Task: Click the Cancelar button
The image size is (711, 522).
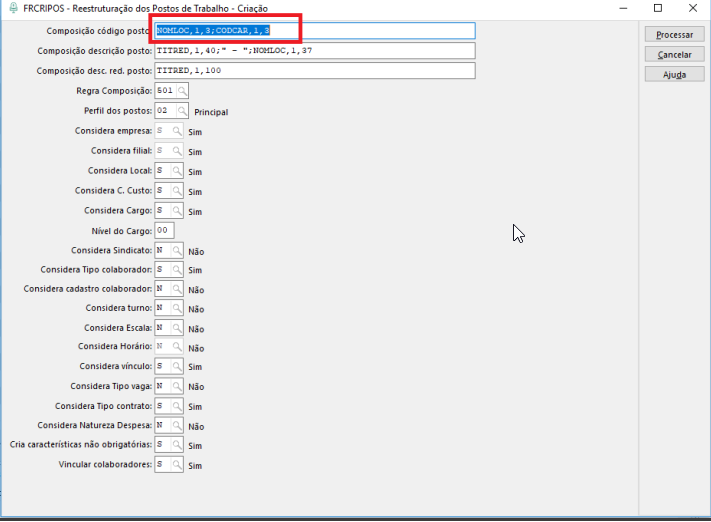Action: [674, 54]
